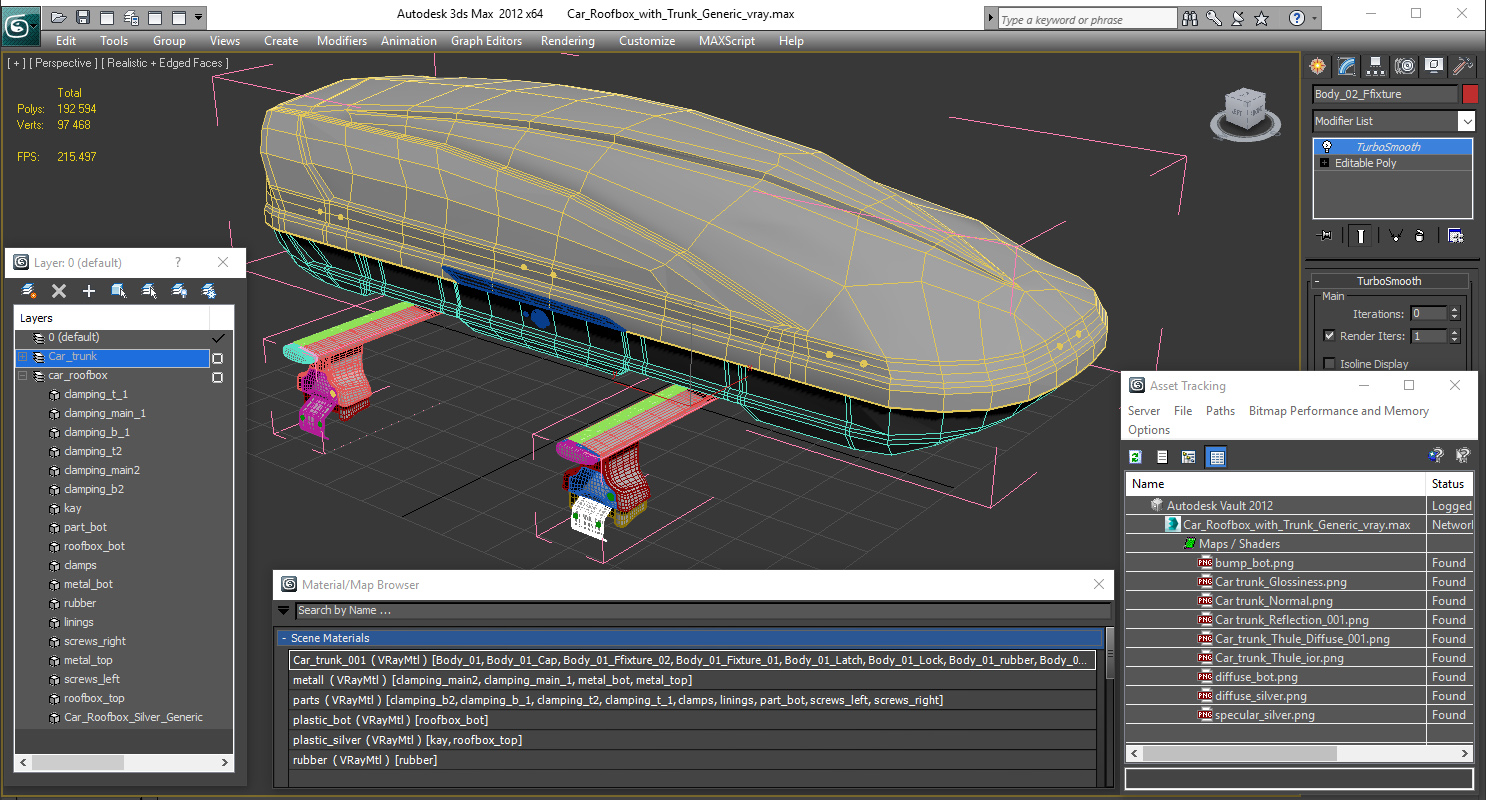
Task: Open the Customize menu
Action: coord(647,41)
